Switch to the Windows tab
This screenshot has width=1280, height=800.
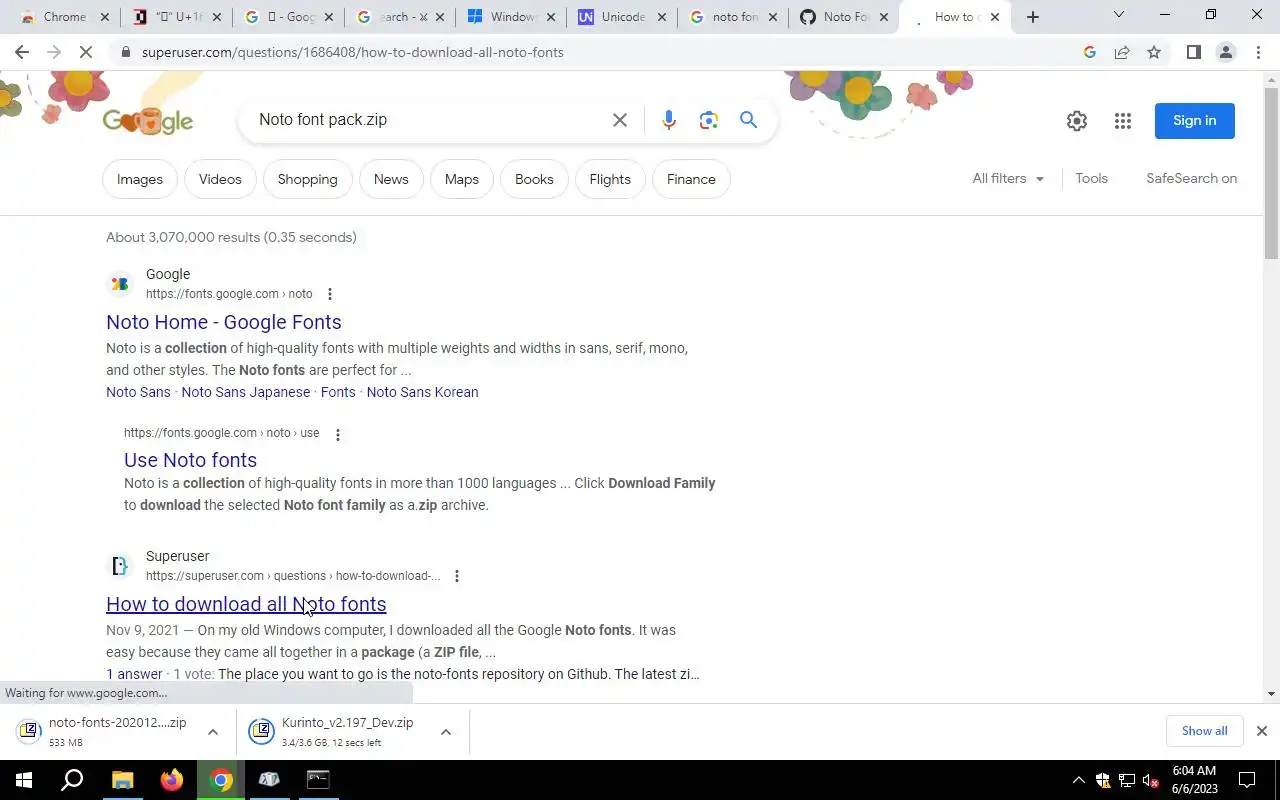[510, 17]
